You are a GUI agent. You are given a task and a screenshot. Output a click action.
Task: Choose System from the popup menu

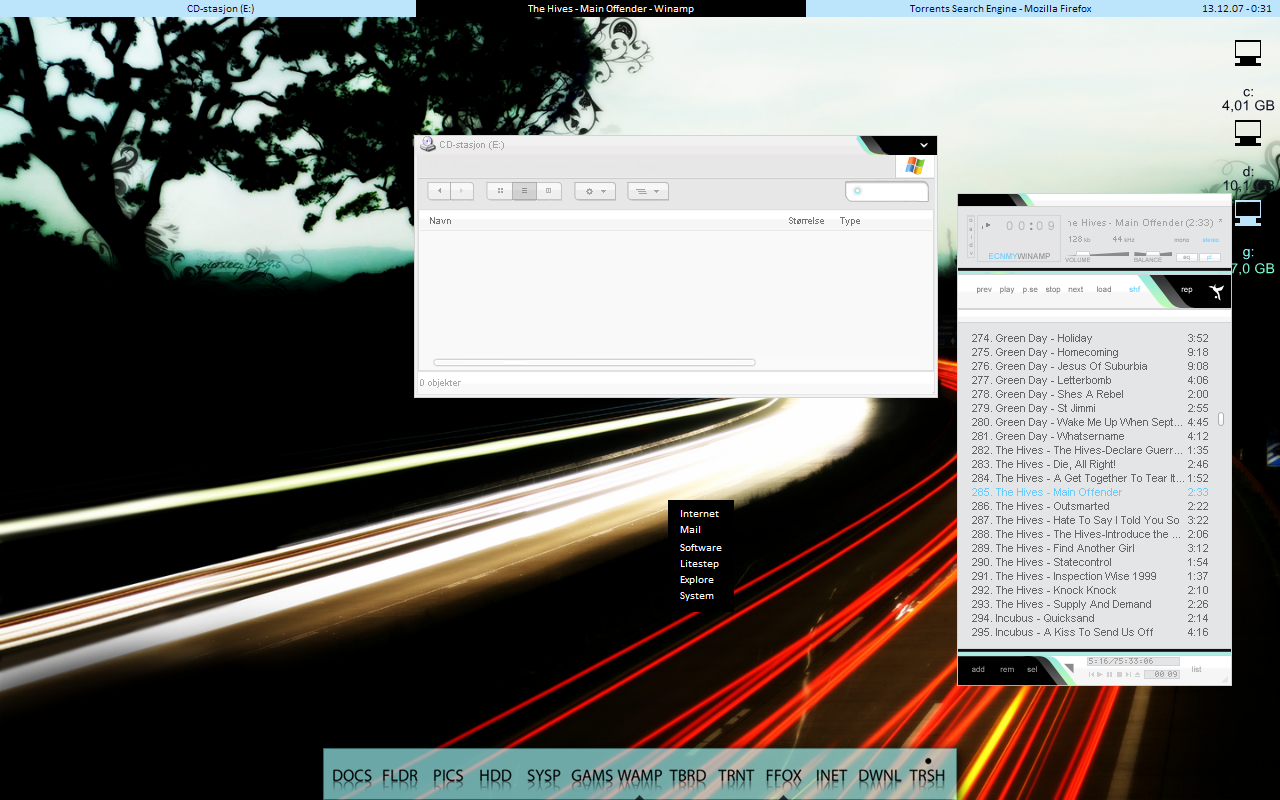(x=696, y=596)
